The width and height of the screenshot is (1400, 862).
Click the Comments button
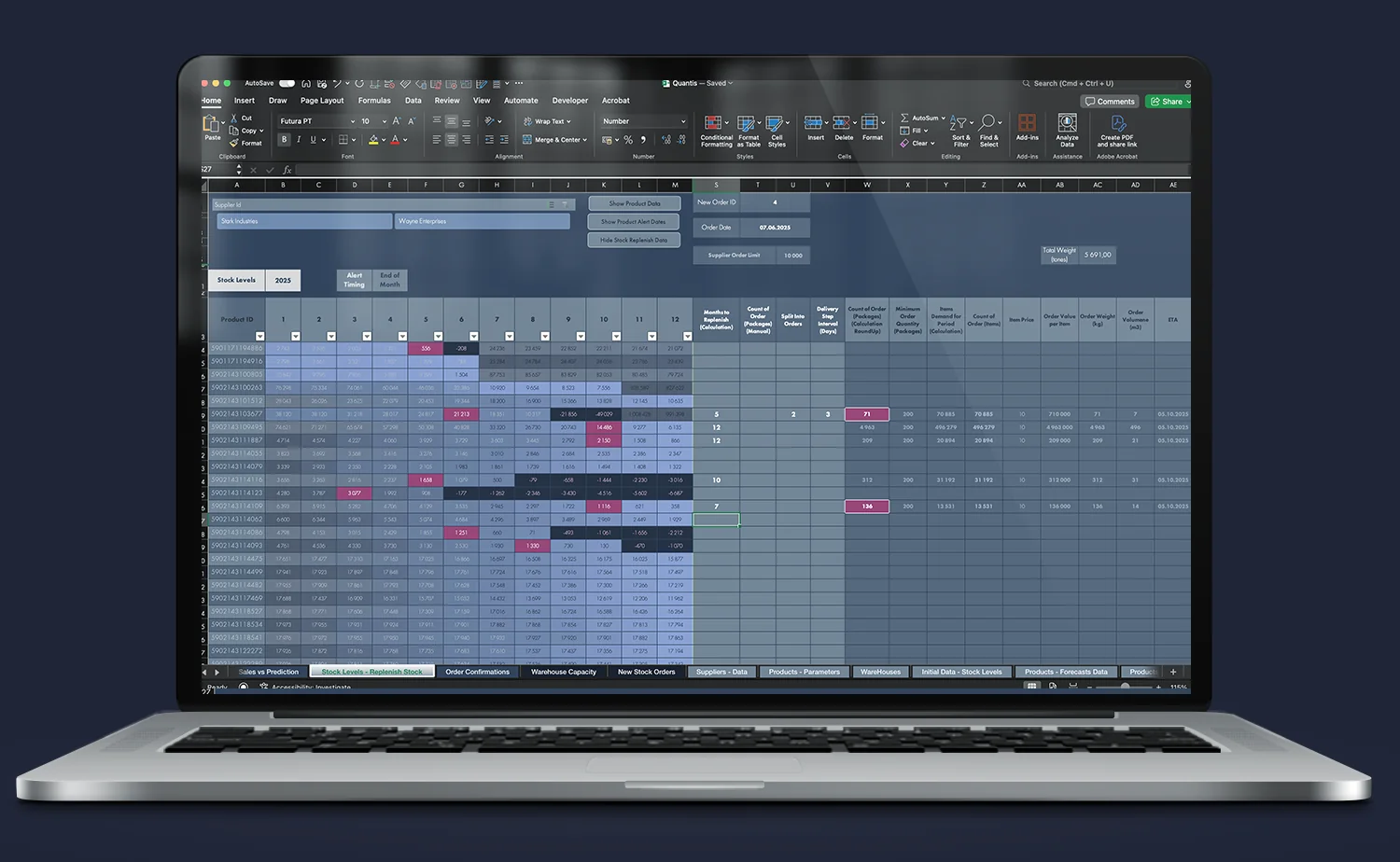[x=1110, y=102]
